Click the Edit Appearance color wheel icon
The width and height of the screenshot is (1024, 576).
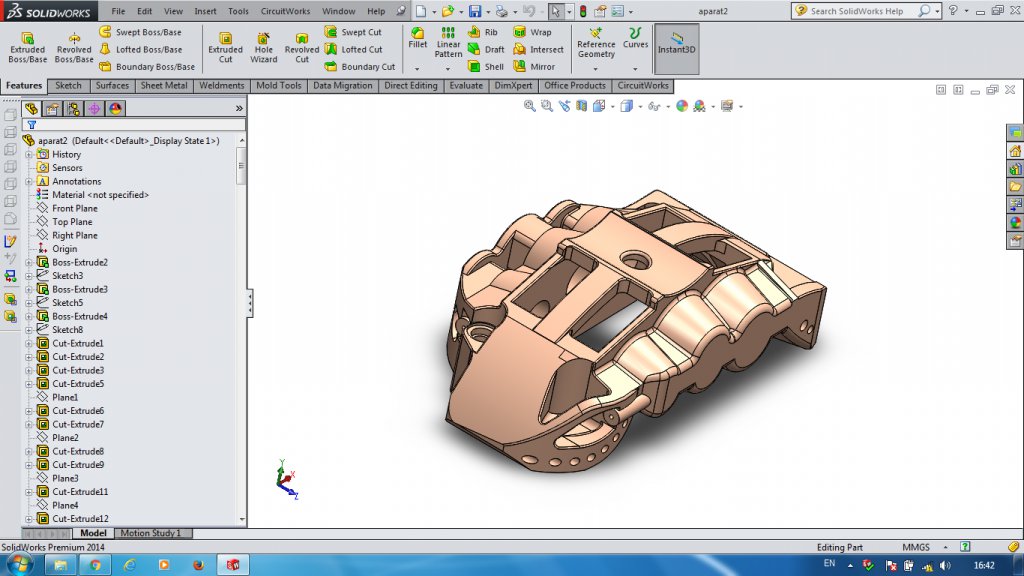683,106
